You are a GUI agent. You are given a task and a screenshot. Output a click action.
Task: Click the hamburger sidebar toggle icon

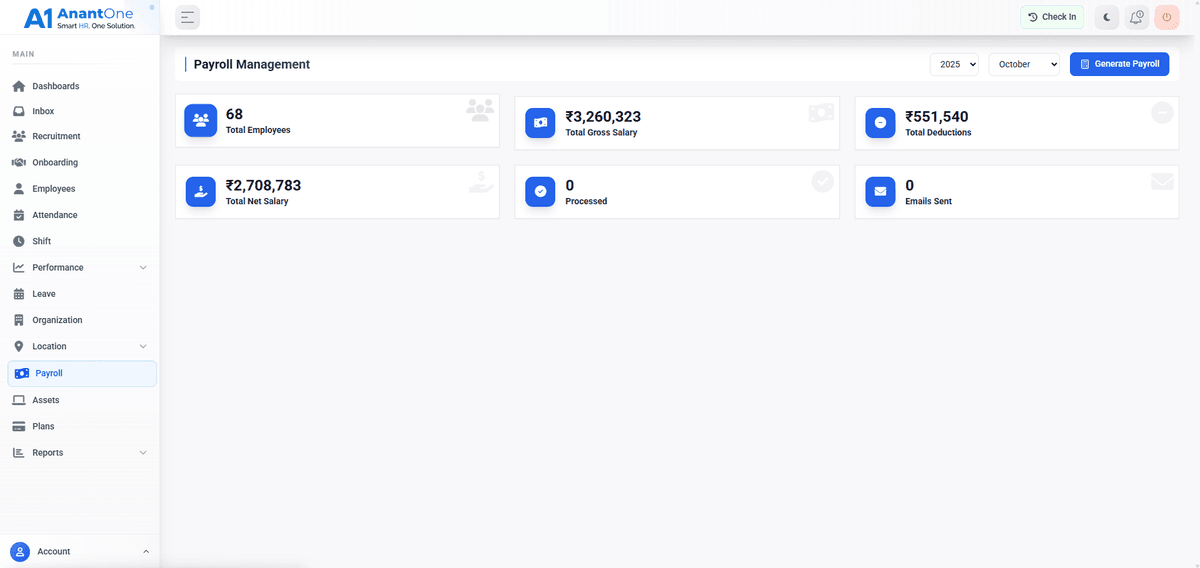pyautogui.click(x=187, y=17)
